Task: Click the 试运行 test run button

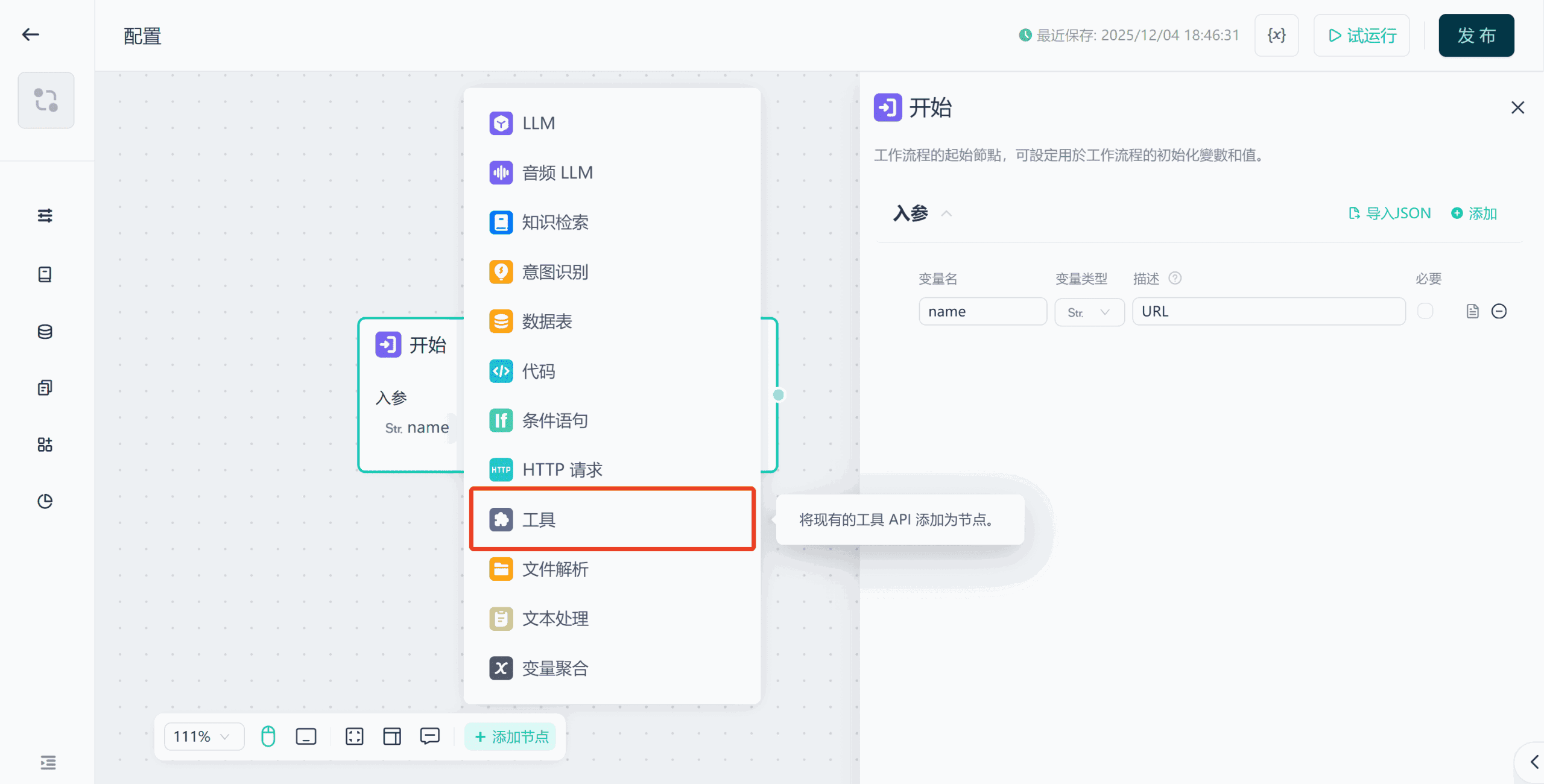Action: (1361, 36)
